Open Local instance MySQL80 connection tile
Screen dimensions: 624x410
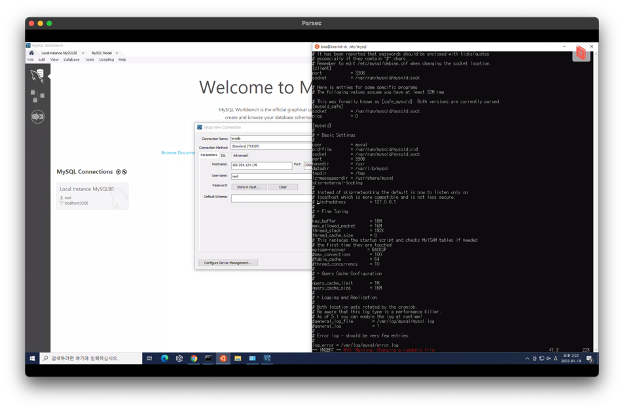point(92,196)
